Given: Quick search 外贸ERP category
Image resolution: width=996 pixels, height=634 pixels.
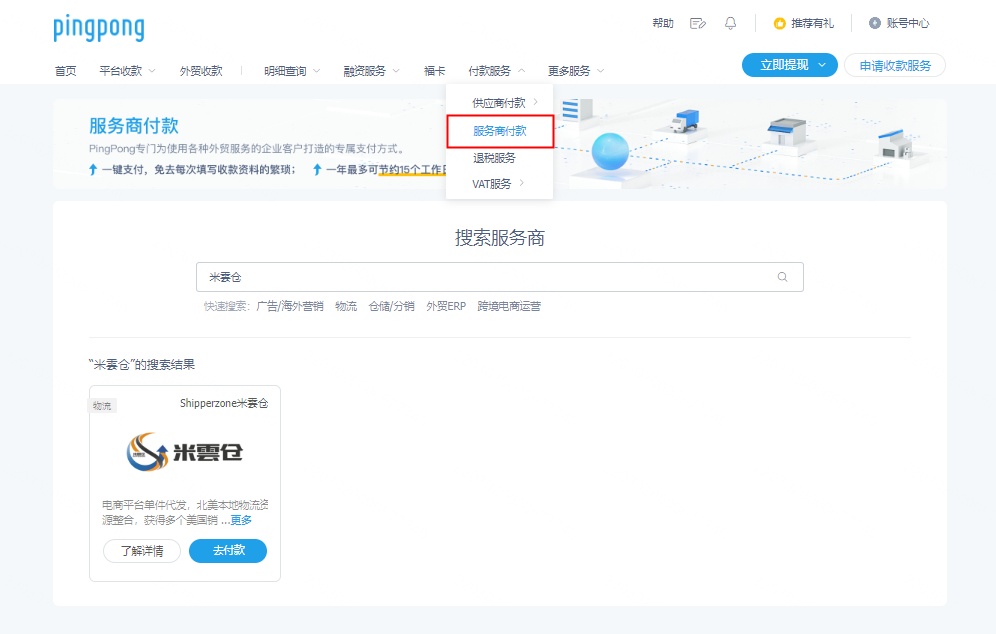Looking at the screenshot, I should pyautogui.click(x=446, y=306).
